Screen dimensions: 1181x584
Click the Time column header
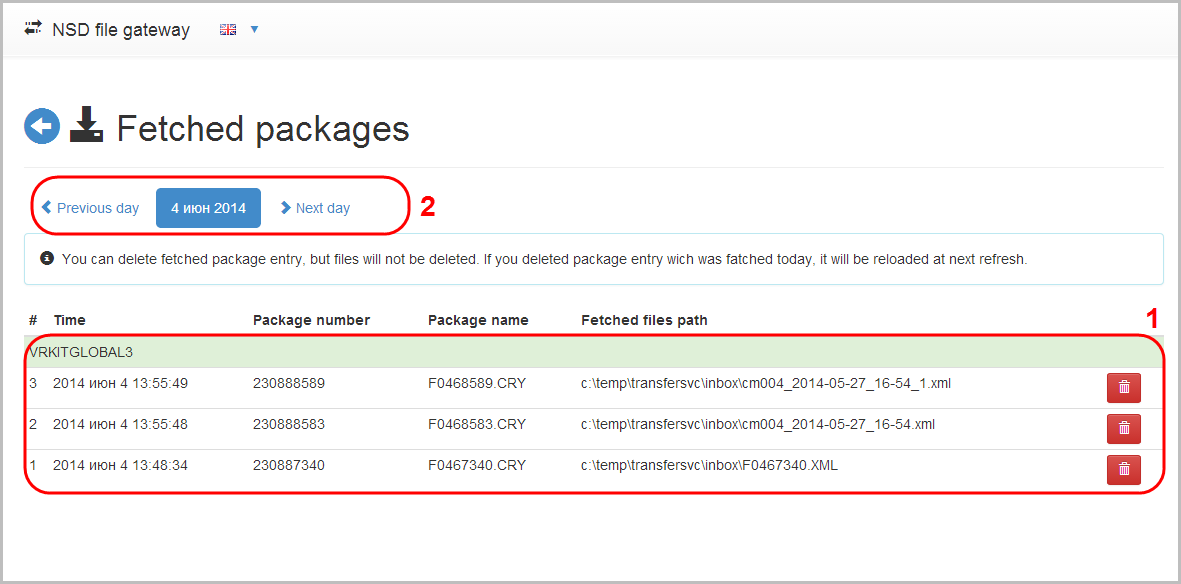coord(69,320)
